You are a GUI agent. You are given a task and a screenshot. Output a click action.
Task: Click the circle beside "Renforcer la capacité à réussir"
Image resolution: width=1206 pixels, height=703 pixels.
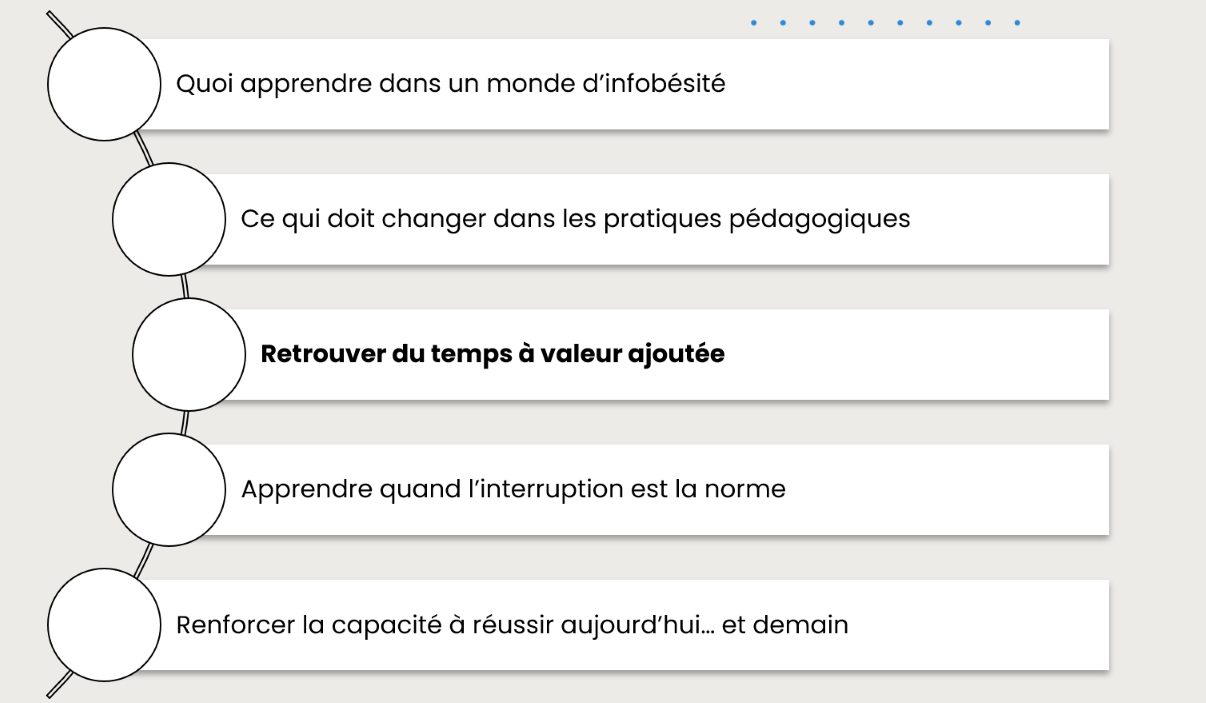104,625
